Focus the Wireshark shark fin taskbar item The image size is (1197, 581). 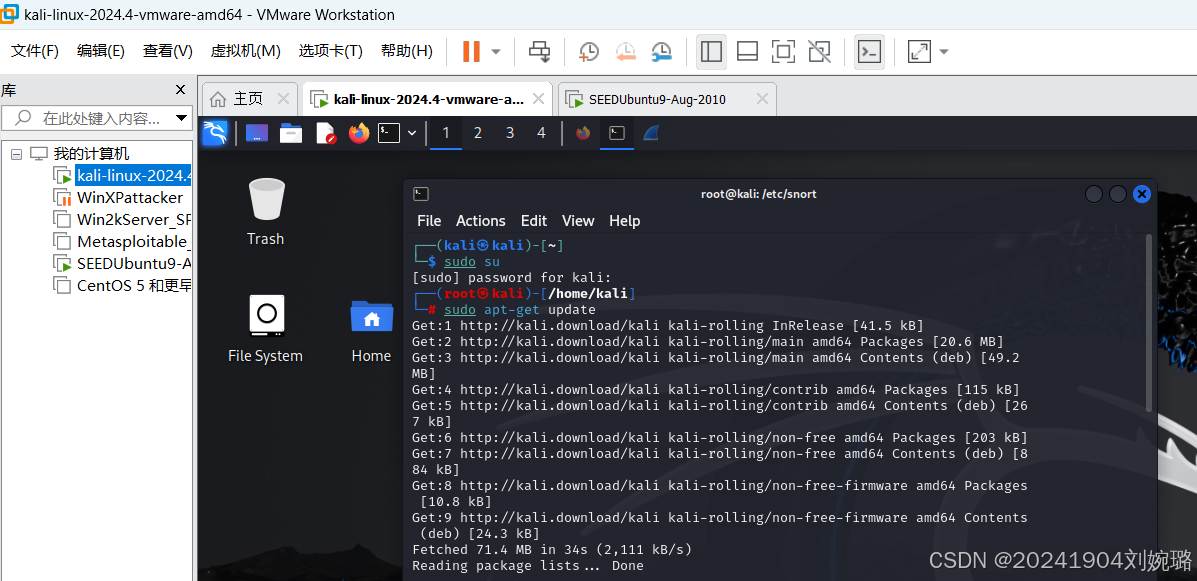[x=650, y=134]
